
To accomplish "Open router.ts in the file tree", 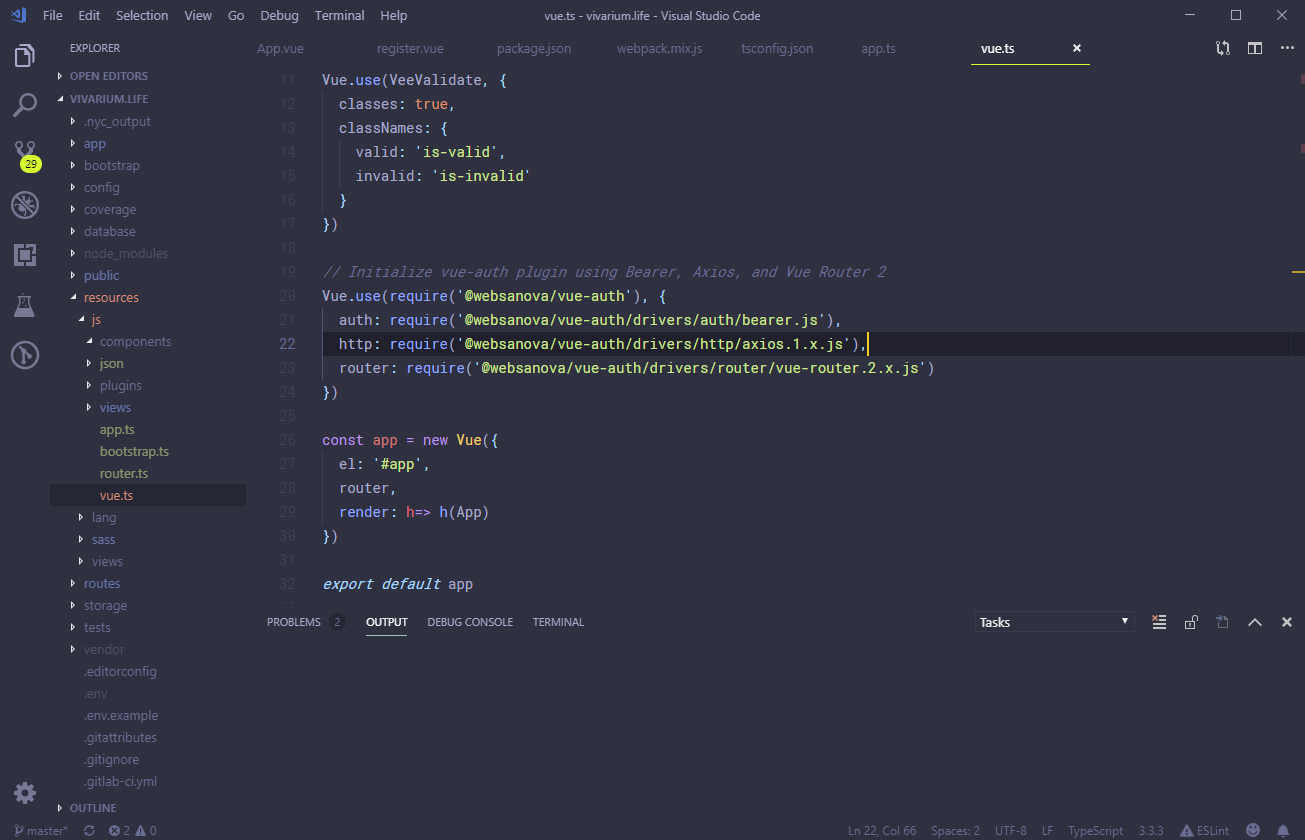I will (124, 474).
